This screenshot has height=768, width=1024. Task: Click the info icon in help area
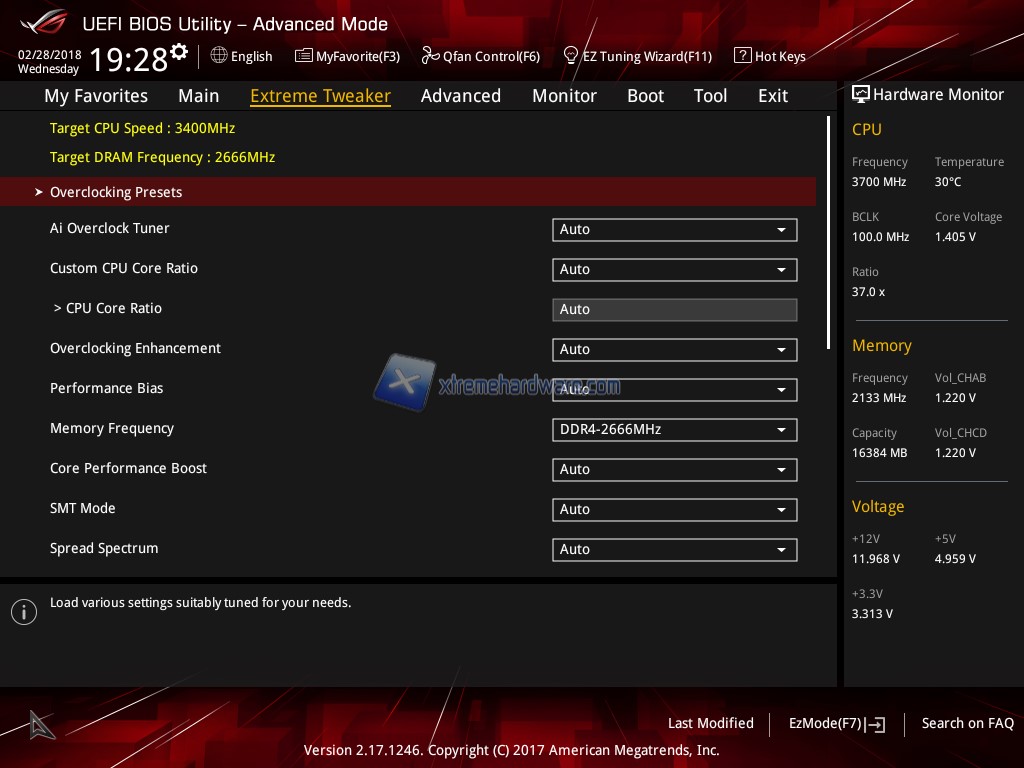24,612
